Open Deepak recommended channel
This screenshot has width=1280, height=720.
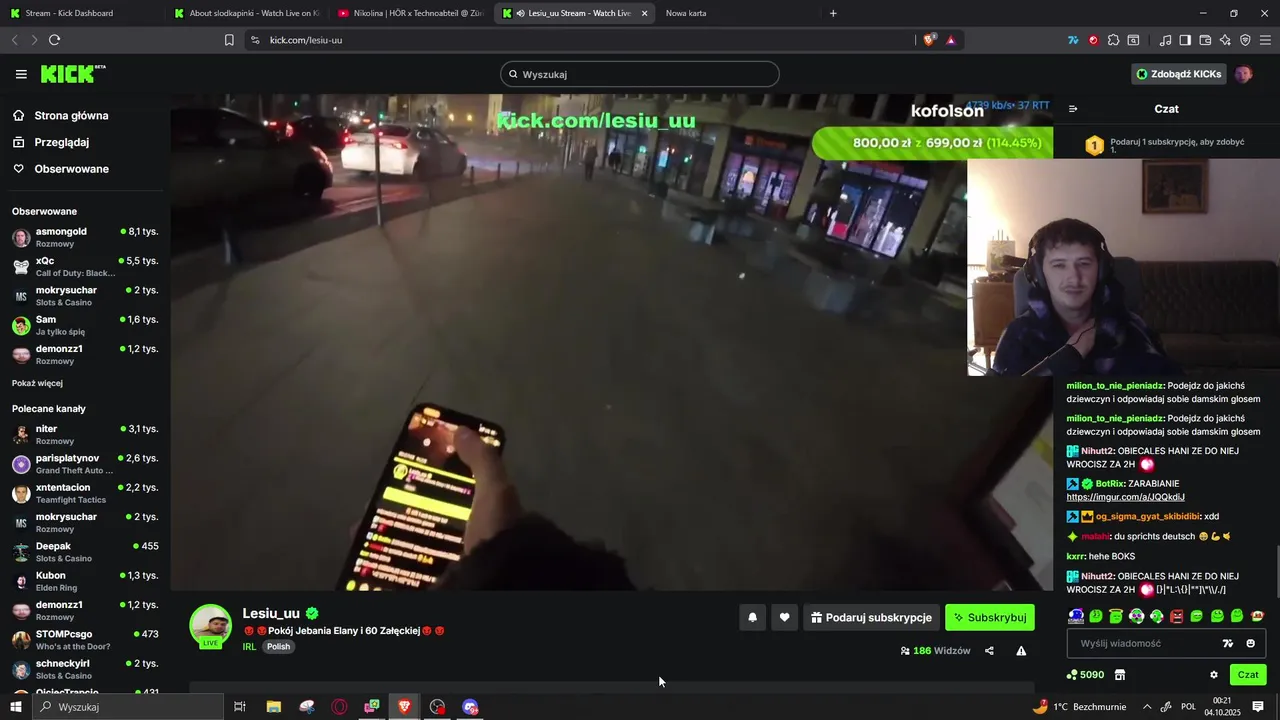(x=84, y=552)
